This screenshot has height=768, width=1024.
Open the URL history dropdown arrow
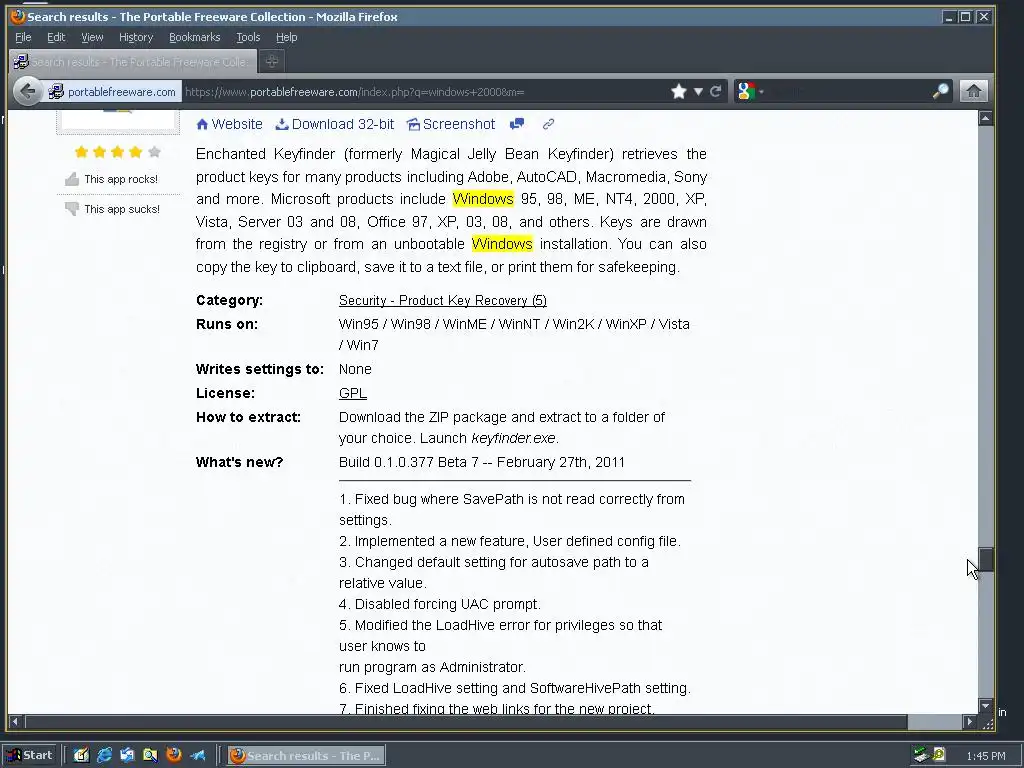click(698, 91)
